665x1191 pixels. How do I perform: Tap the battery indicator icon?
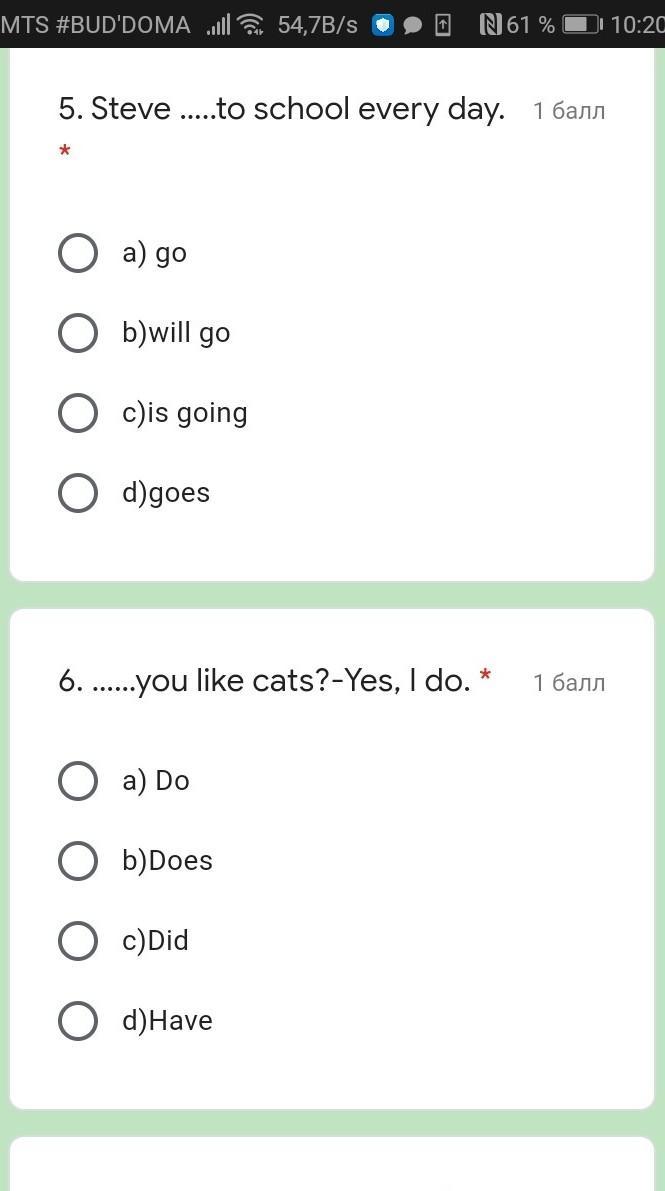tap(580, 24)
